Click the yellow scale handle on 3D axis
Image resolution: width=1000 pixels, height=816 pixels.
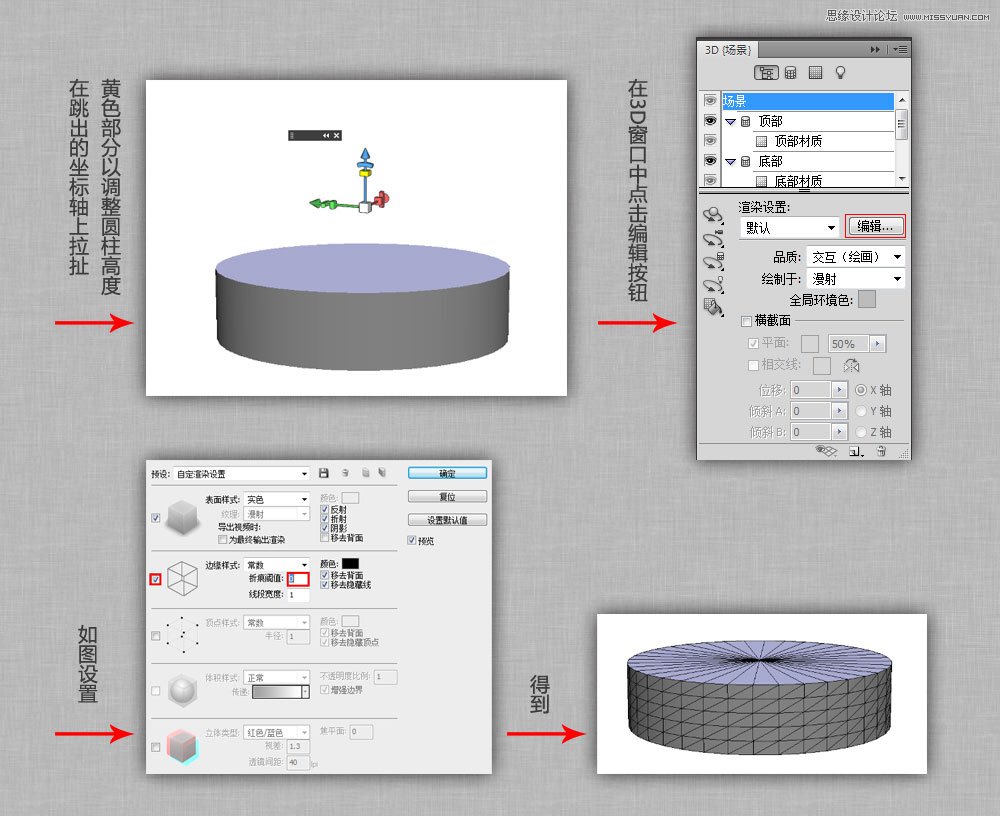(365, 172)
